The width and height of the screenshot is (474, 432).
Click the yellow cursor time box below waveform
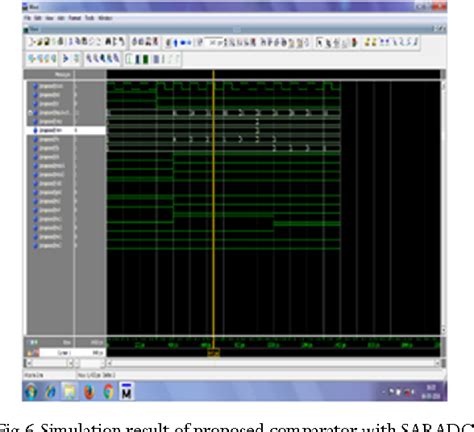214,353
